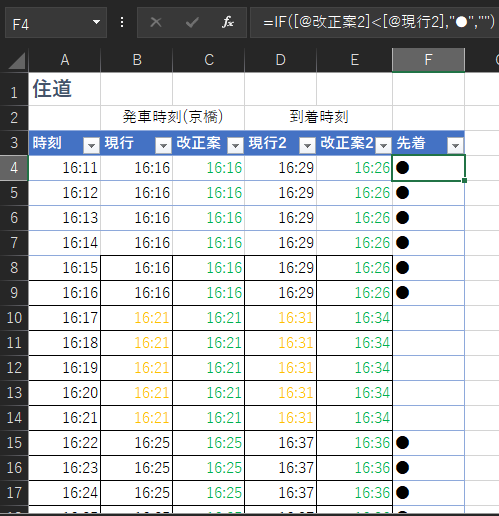
Task: Click cell A1 containing 住道
Action: pyautogui.click(x=65, y=89)
